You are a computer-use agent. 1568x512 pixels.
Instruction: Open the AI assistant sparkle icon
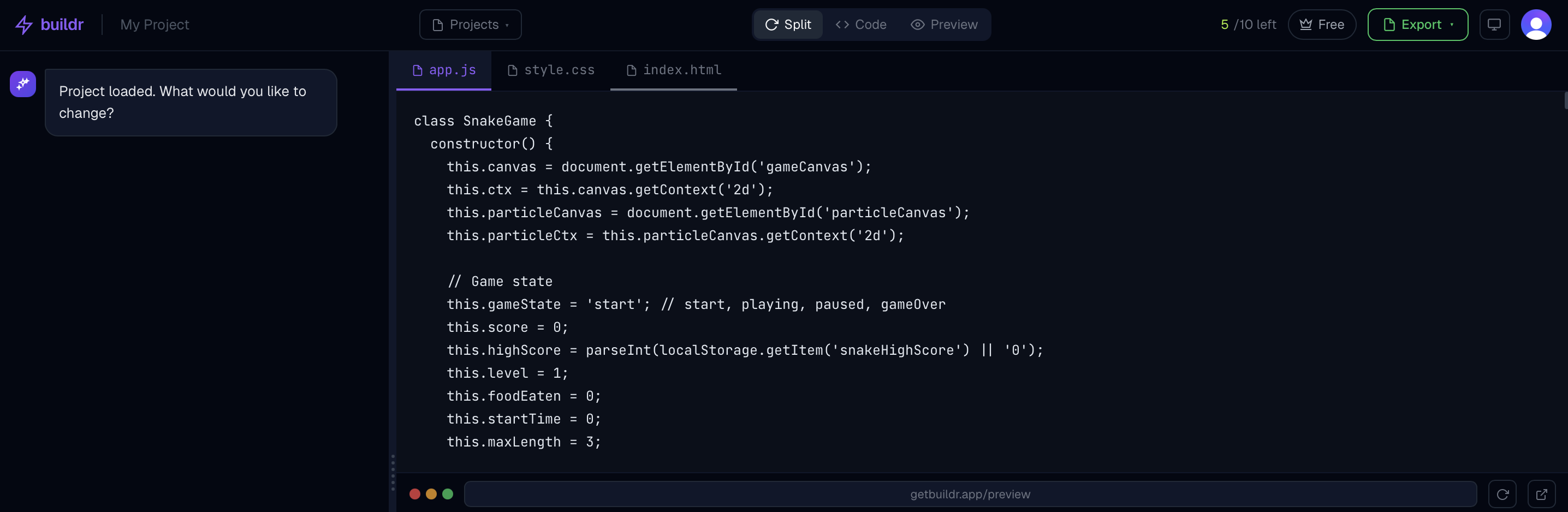pos(22,84)
